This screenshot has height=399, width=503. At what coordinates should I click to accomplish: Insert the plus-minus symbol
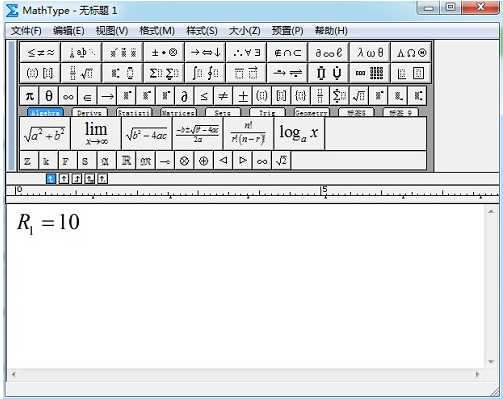243,96
